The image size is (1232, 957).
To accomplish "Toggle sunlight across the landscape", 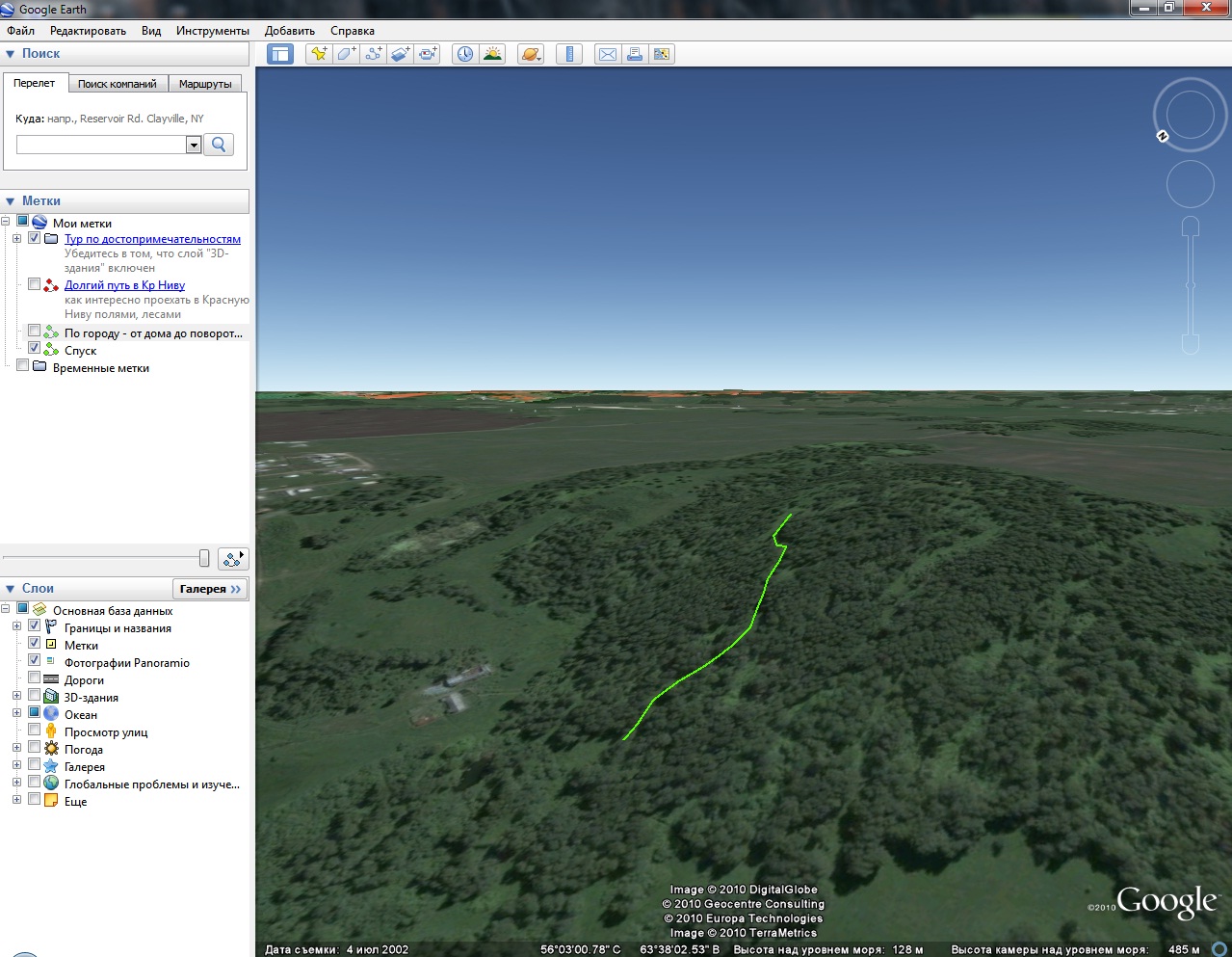I will pos(492,54).
